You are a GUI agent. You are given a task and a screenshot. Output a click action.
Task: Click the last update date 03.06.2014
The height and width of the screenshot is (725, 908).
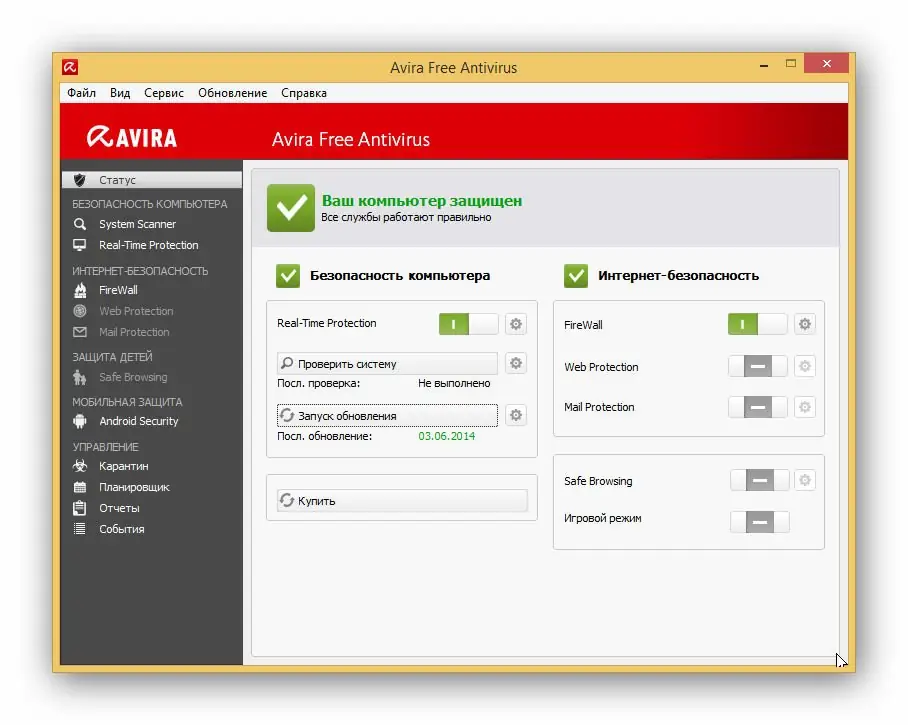[446, 436]
